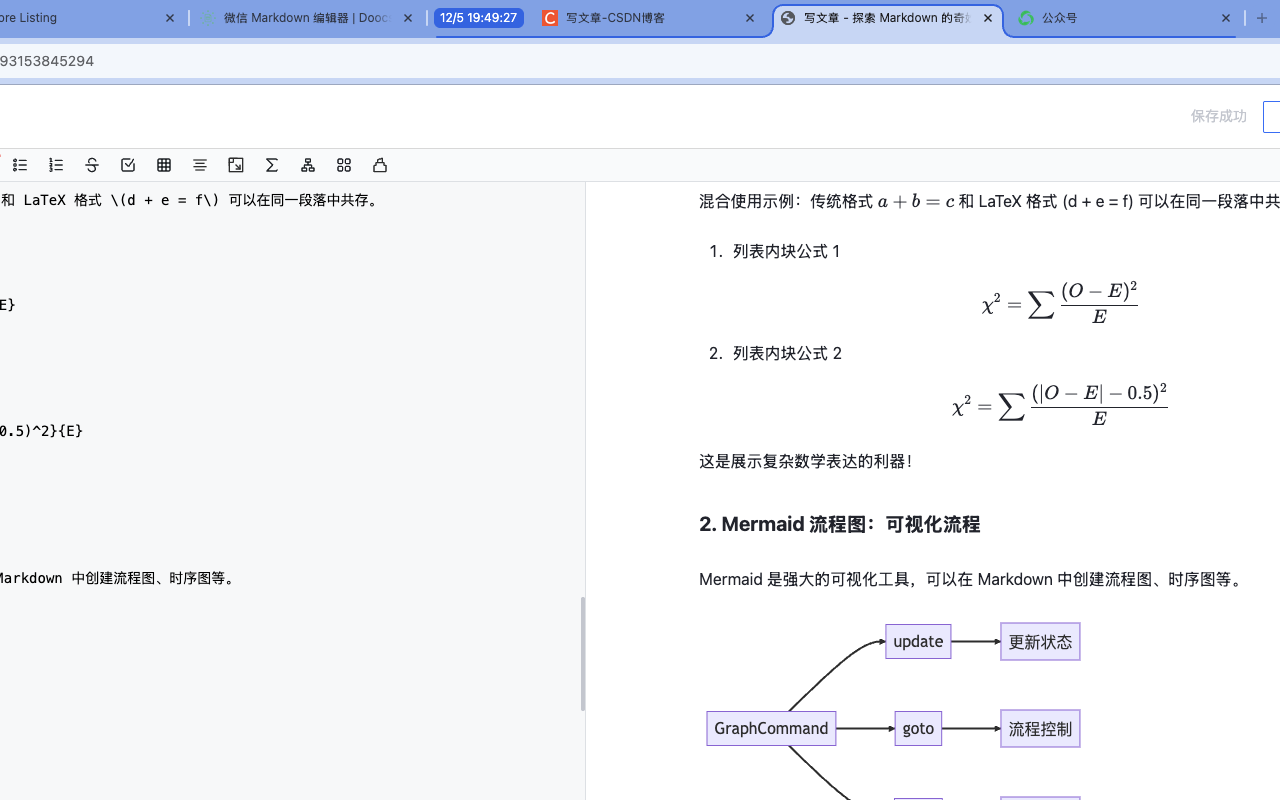Click the GraphCommand node in the flowchart

click(x=770, y=728)
